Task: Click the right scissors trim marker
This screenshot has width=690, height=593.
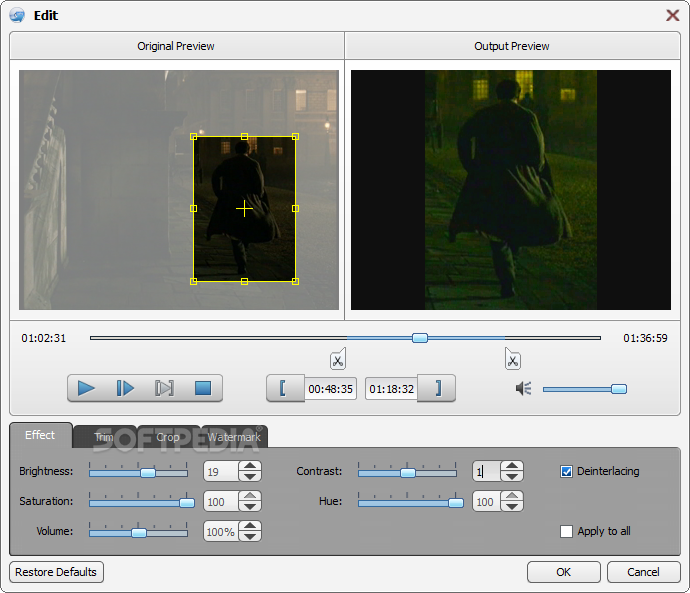Action: point(513,359)
